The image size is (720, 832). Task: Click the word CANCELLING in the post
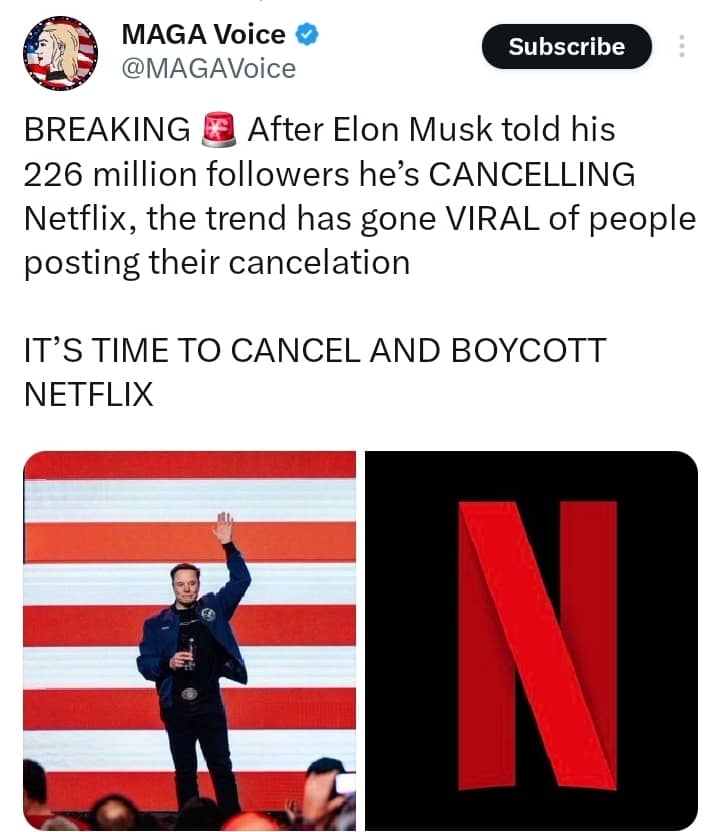pos(530,175)
